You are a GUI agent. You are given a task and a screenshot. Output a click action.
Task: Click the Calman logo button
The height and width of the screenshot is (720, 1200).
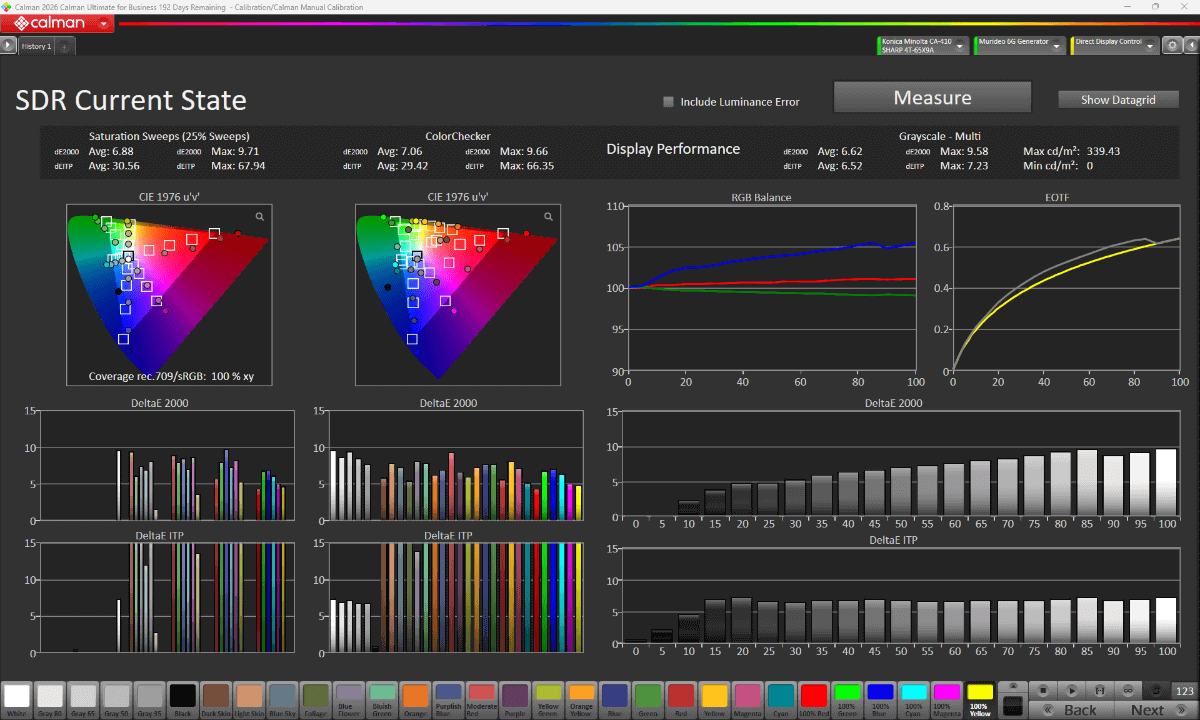[57, 24]
